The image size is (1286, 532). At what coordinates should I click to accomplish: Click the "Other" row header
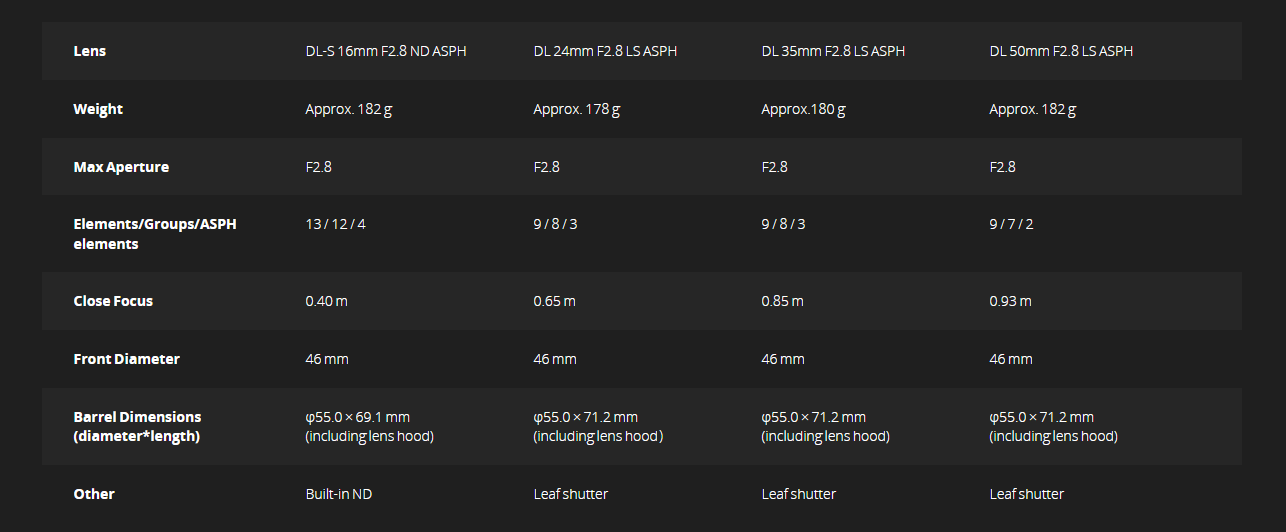click(x=94, y=494)
